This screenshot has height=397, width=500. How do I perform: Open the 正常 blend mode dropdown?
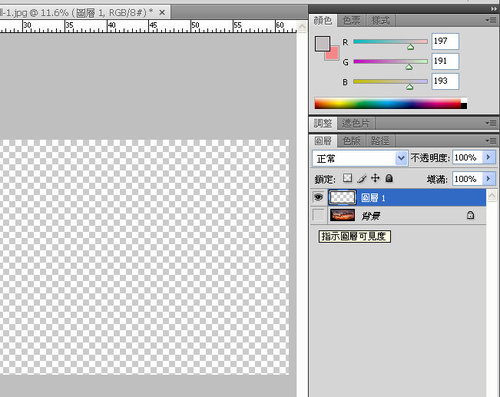tap(360, 158)
